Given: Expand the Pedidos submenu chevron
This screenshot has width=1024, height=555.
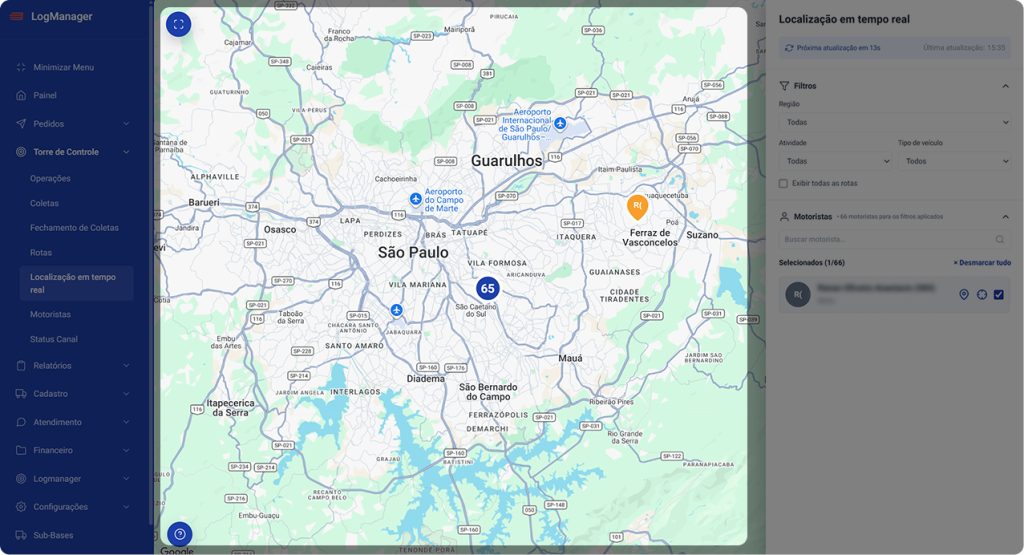Looking at the screenshot, I should tap(126, 124).
